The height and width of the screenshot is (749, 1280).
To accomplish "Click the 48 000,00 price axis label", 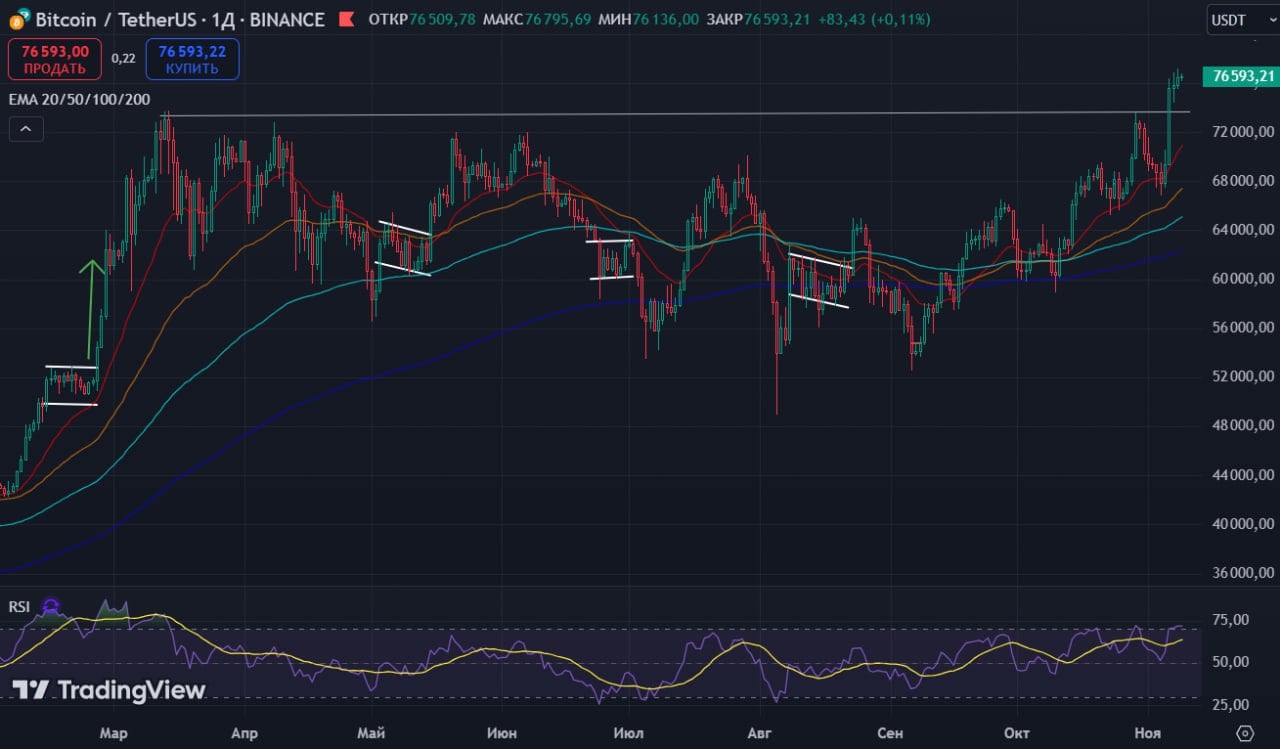I will [1242, 426].
